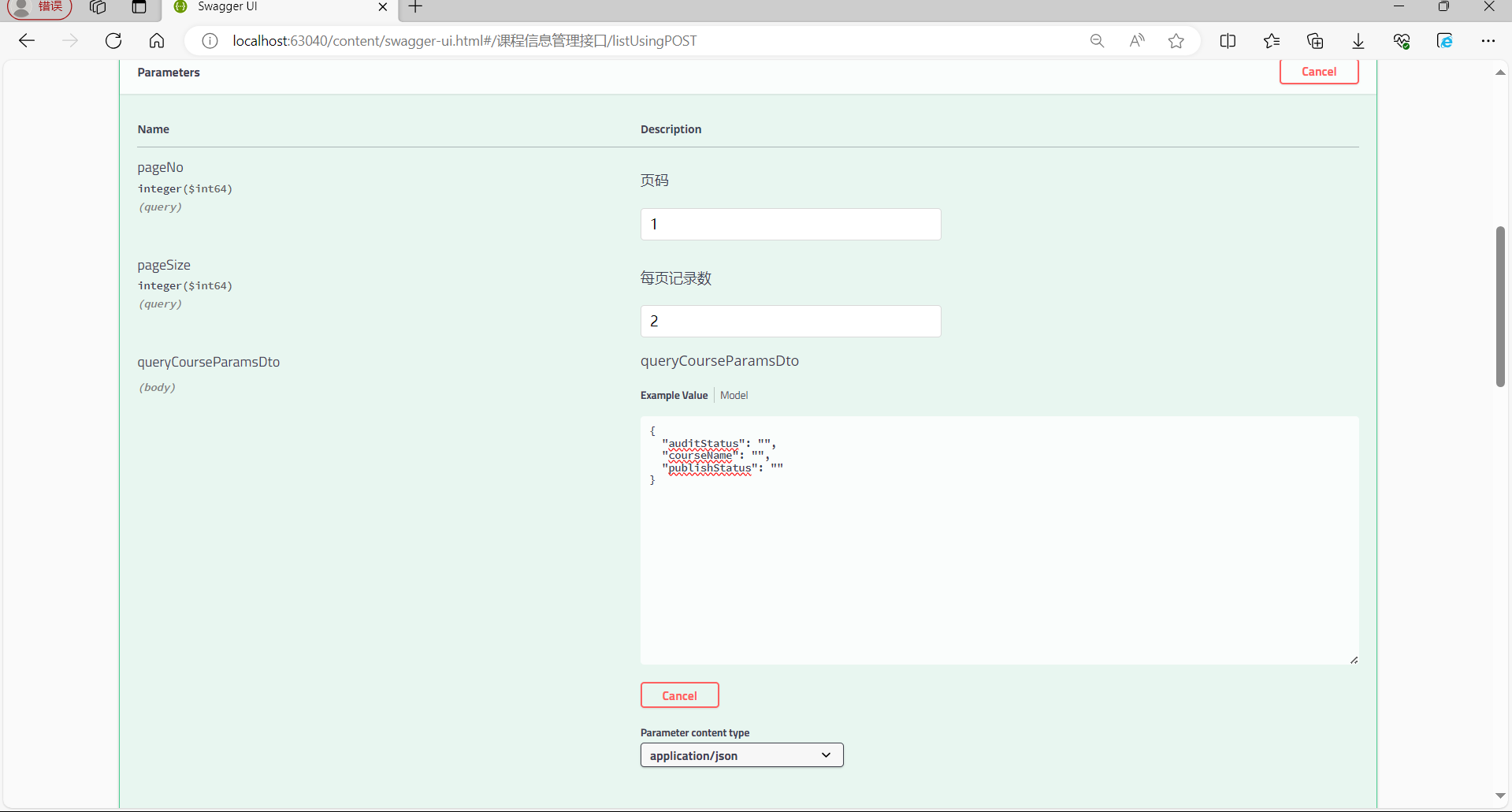Open the Edge sidebar copilot icon
The height and width of the screenshot is (812, 1512).
coord(1445,41)
